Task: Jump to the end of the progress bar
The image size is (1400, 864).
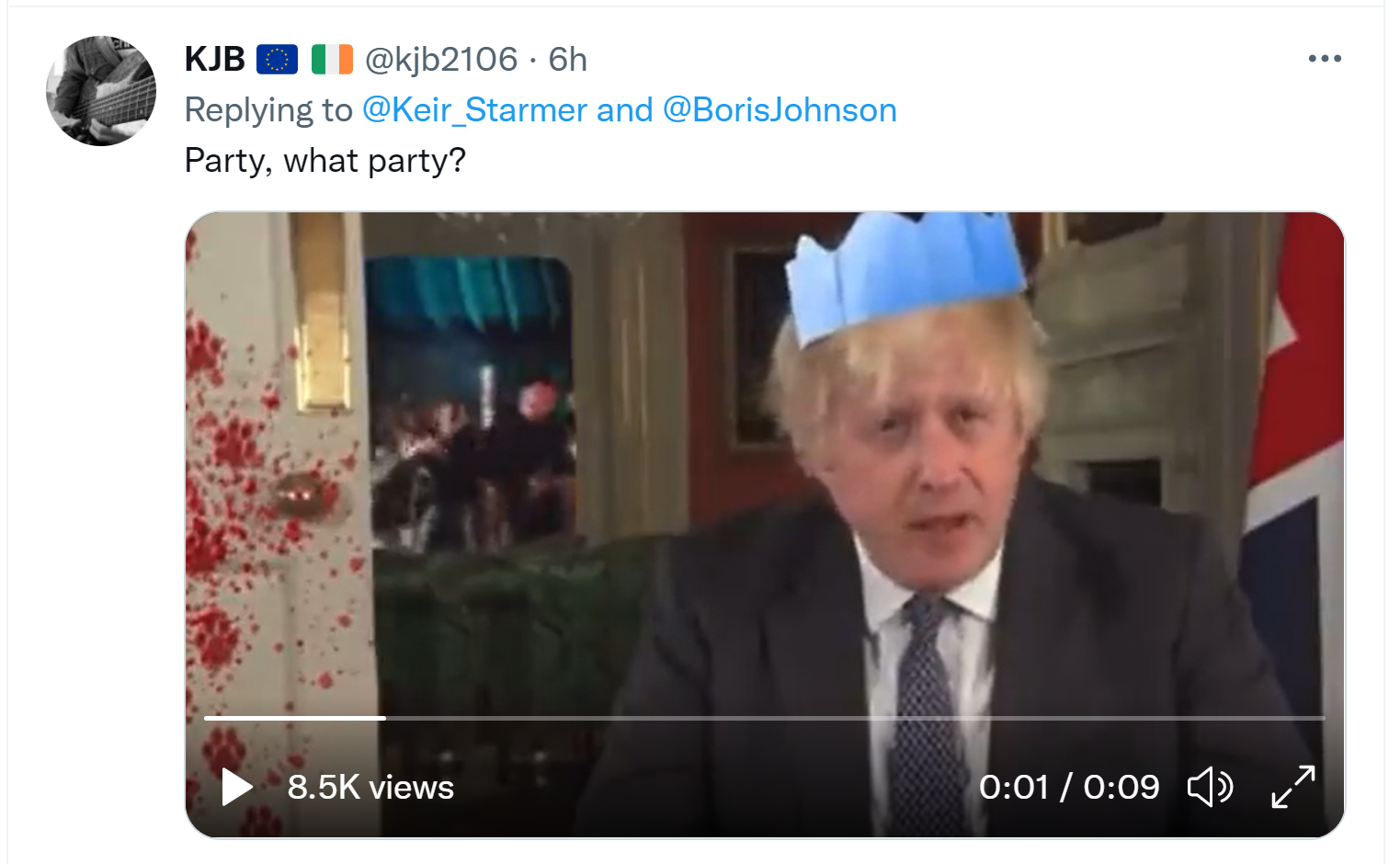Action: click(1322, 717)
